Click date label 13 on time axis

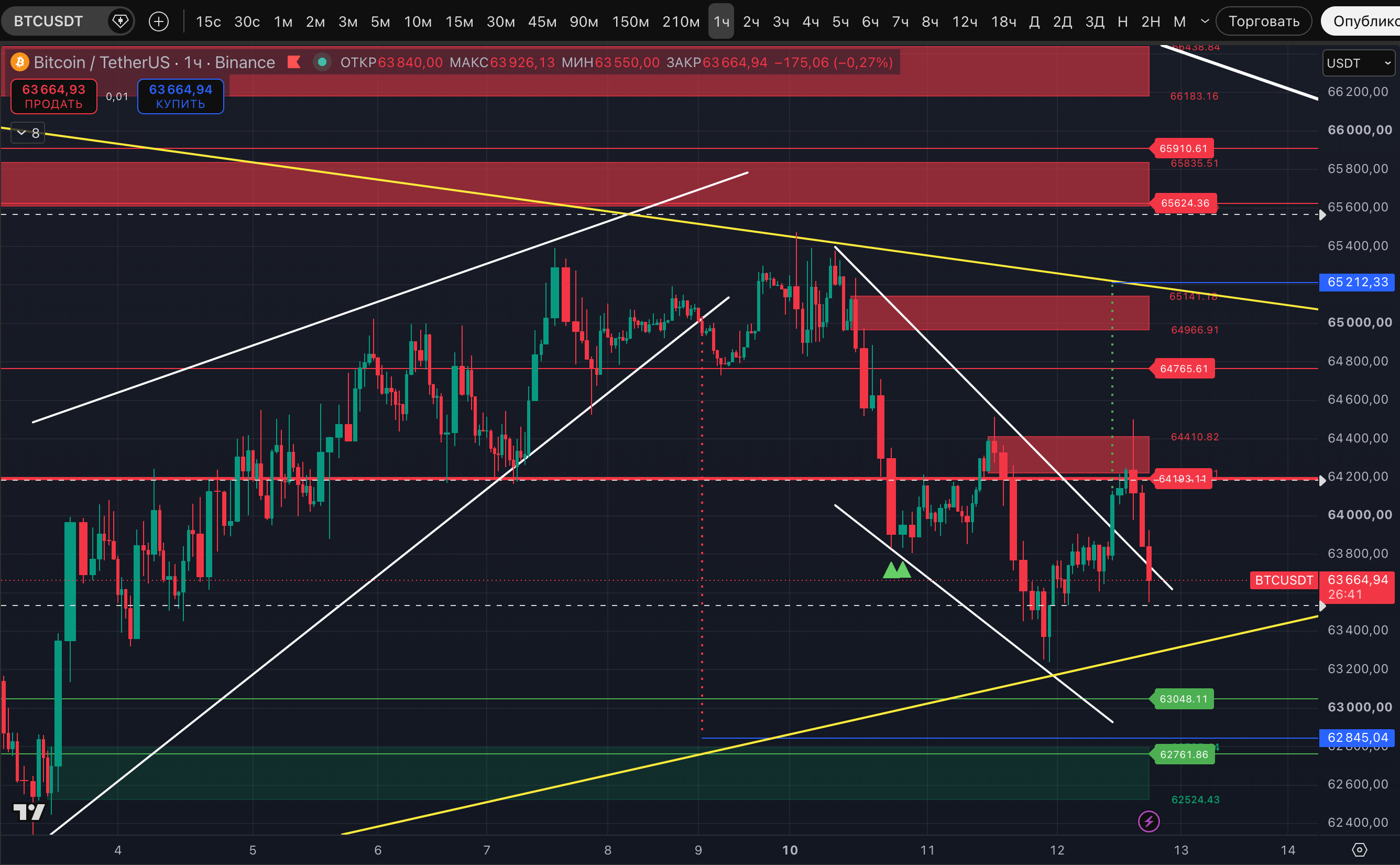1180,850
